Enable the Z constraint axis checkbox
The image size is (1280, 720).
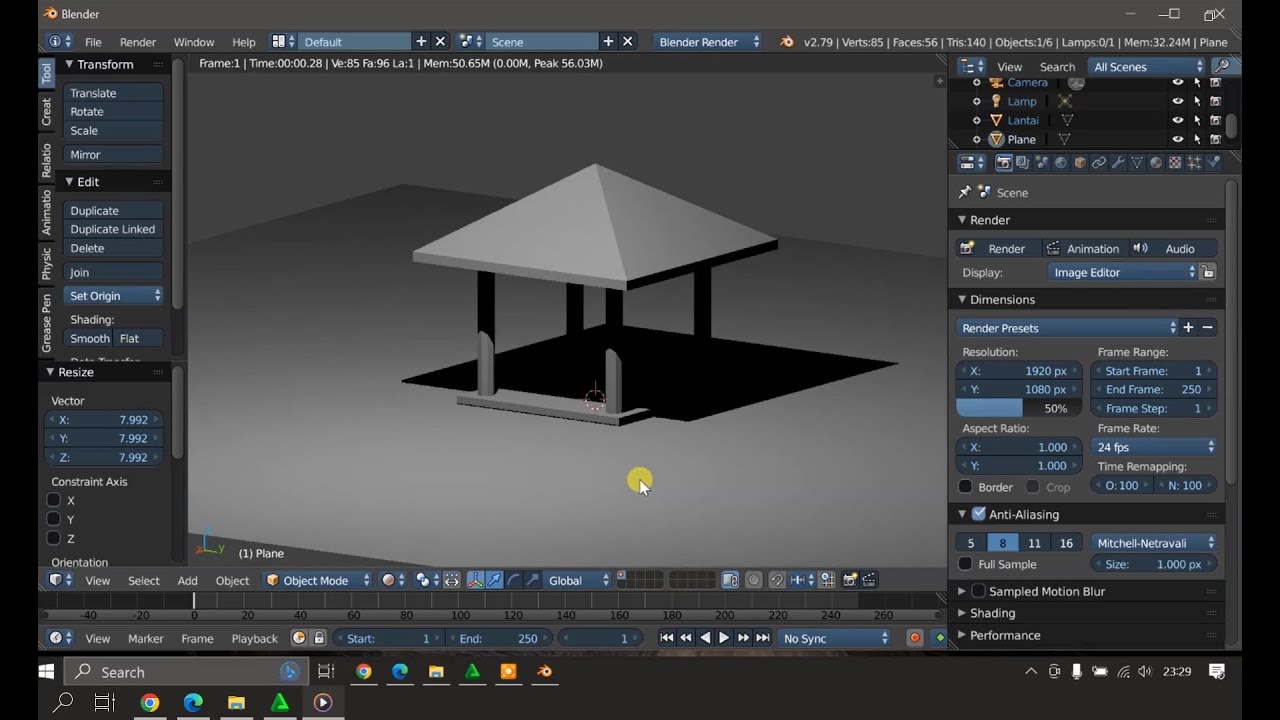pyautogui.click(x=54, y=538)
